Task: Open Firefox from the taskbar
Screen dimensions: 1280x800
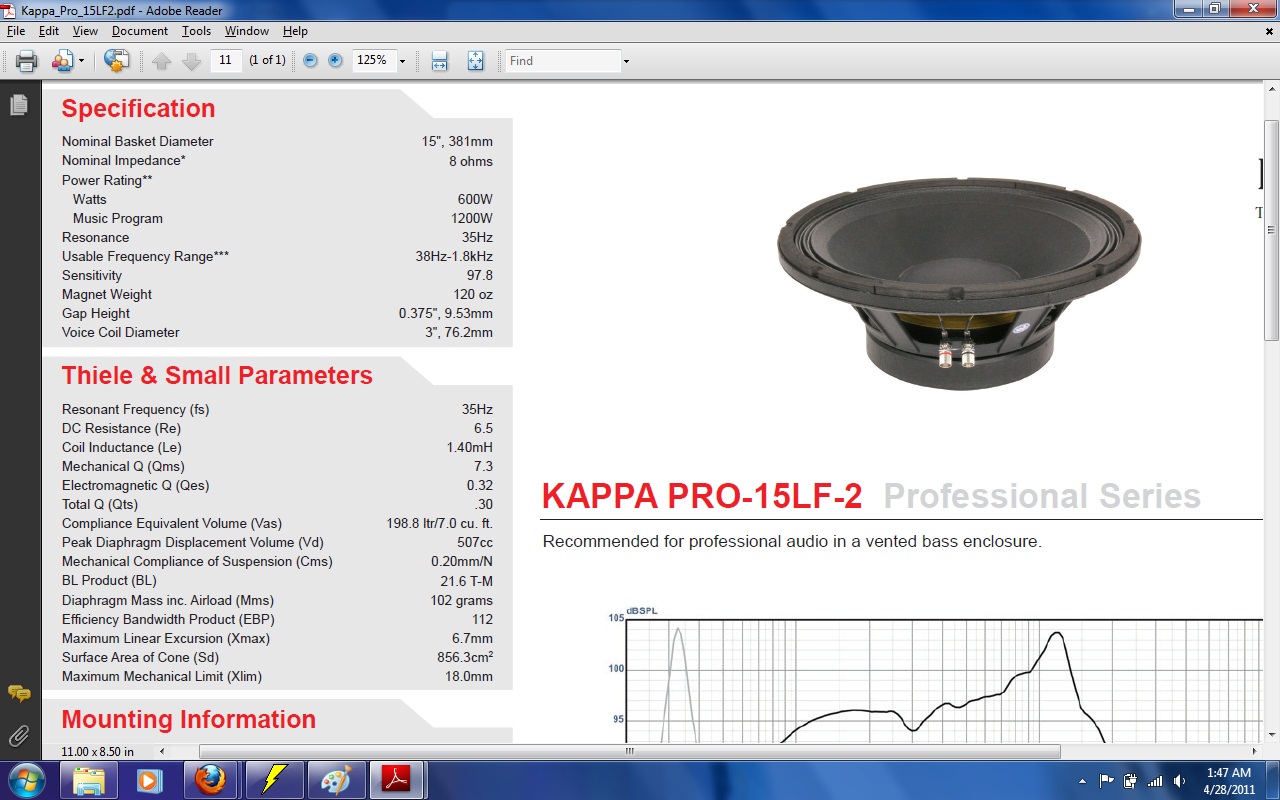Action: pyautogui.click(x=210, y=780)
